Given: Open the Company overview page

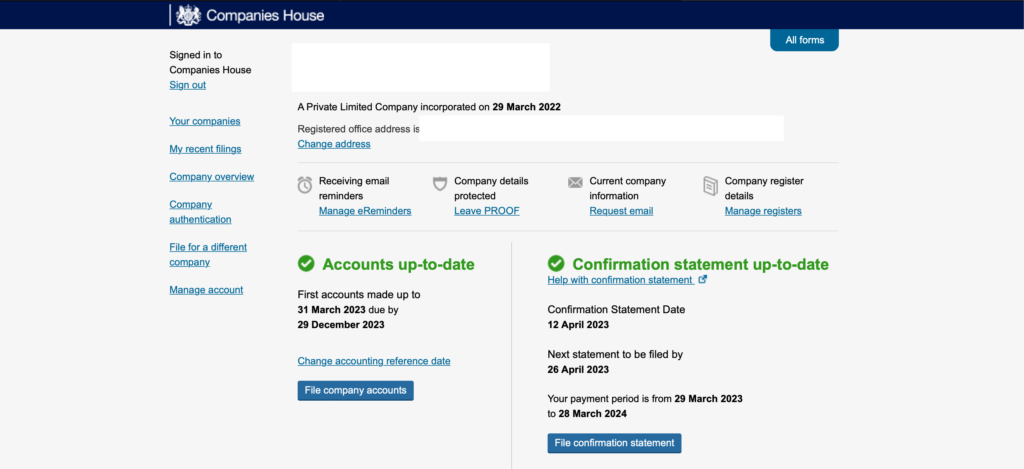Looking at the screenshot, I should [211, 177].
